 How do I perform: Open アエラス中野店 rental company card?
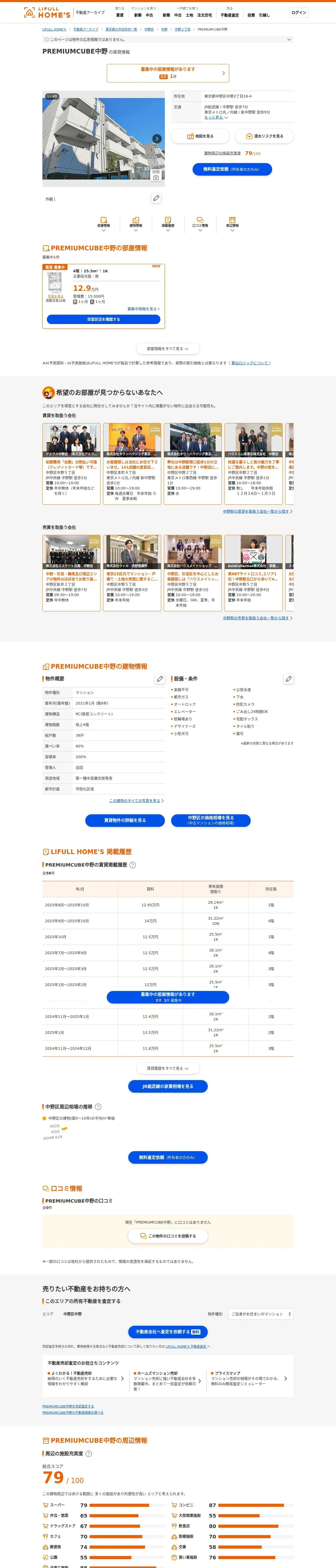point(71,464)
